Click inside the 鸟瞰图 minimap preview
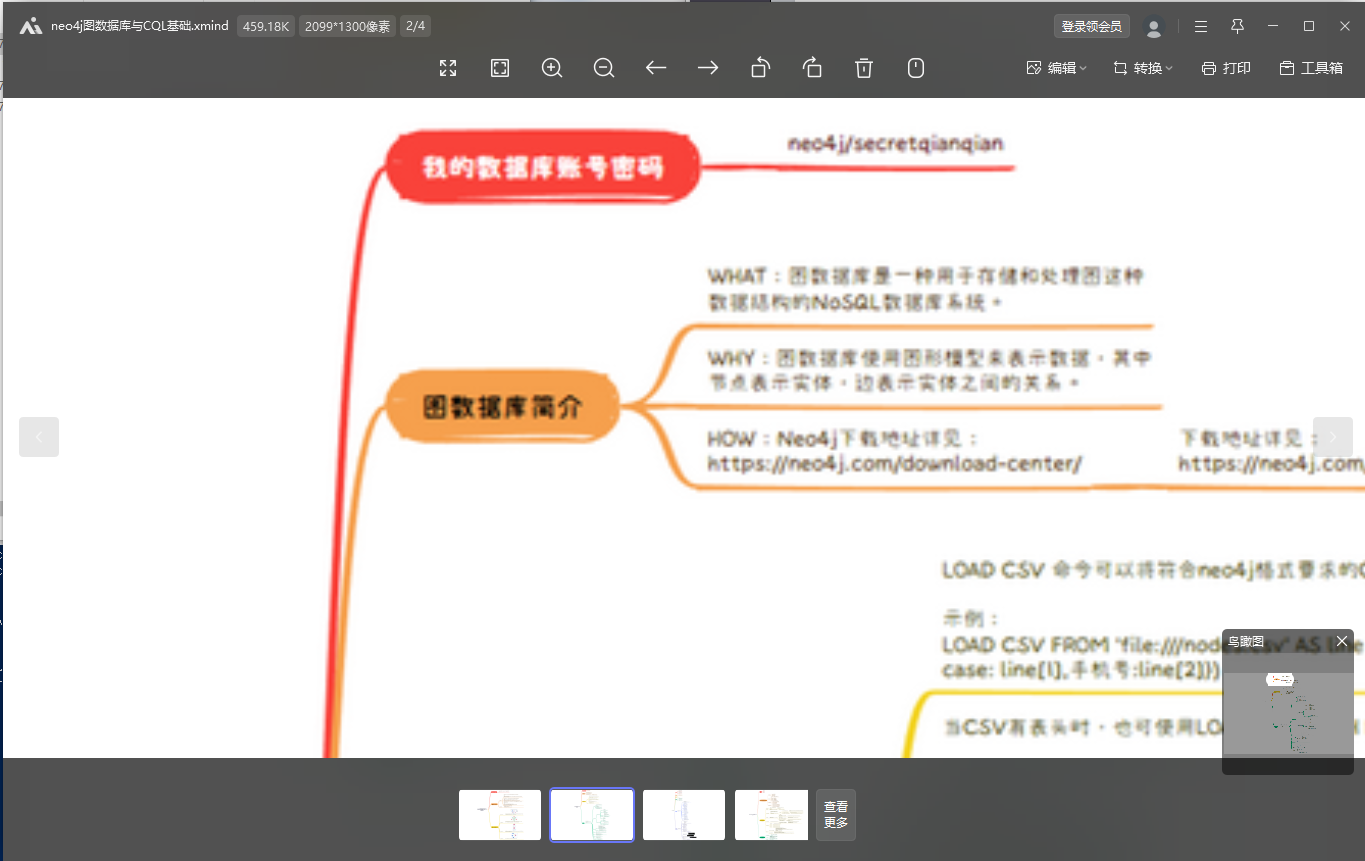 pos(1288,714)
